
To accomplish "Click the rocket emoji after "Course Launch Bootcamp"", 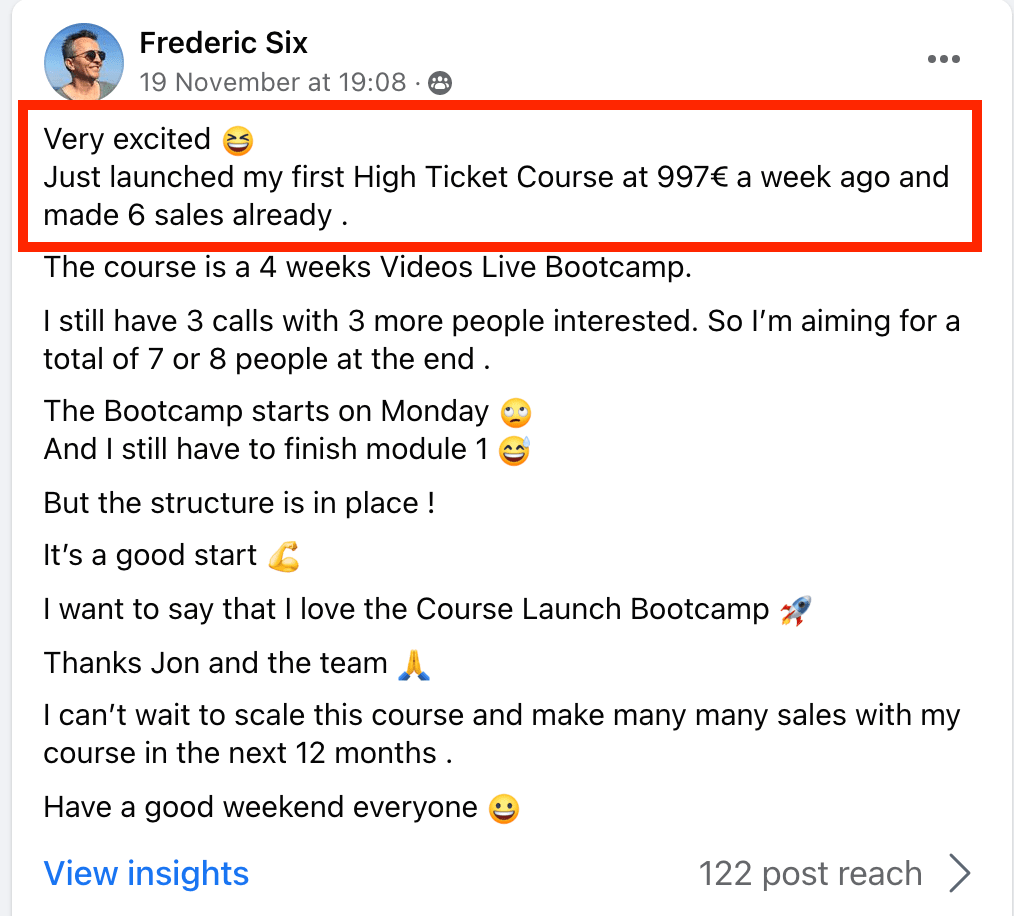I will 795,609.
